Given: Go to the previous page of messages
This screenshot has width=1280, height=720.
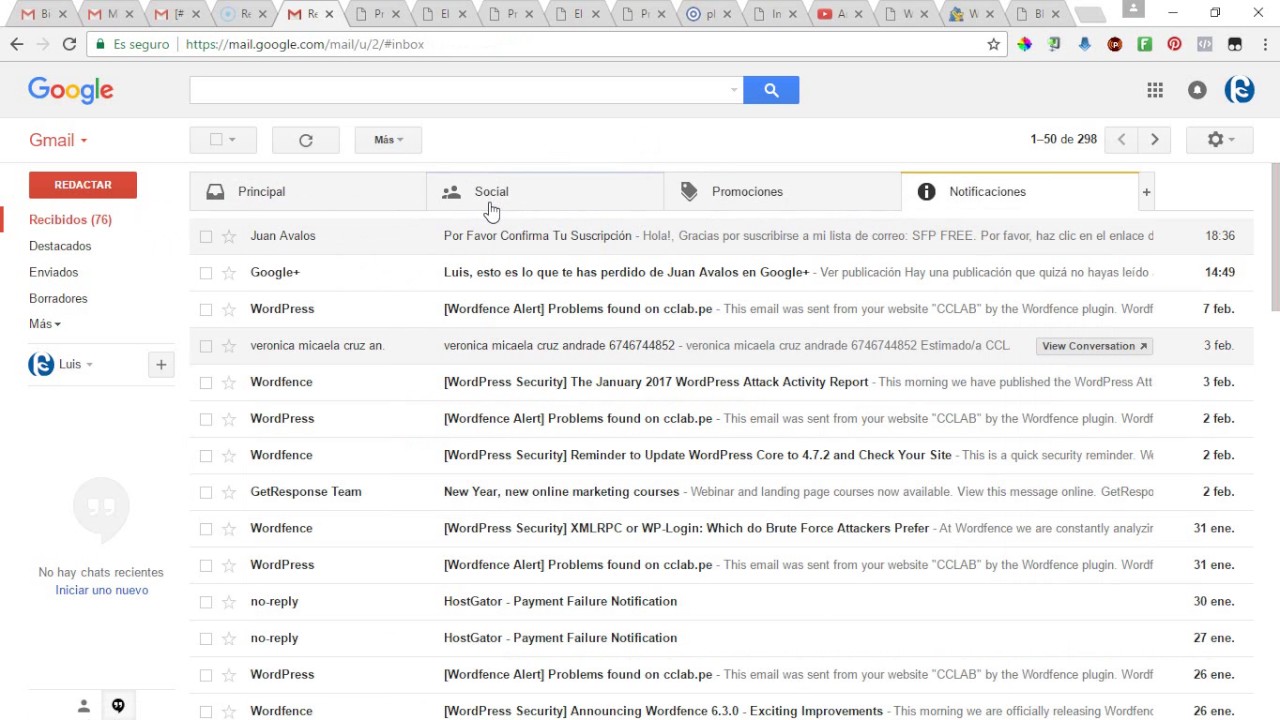Looking at the screenshot, I should [x=1121, y=140].
